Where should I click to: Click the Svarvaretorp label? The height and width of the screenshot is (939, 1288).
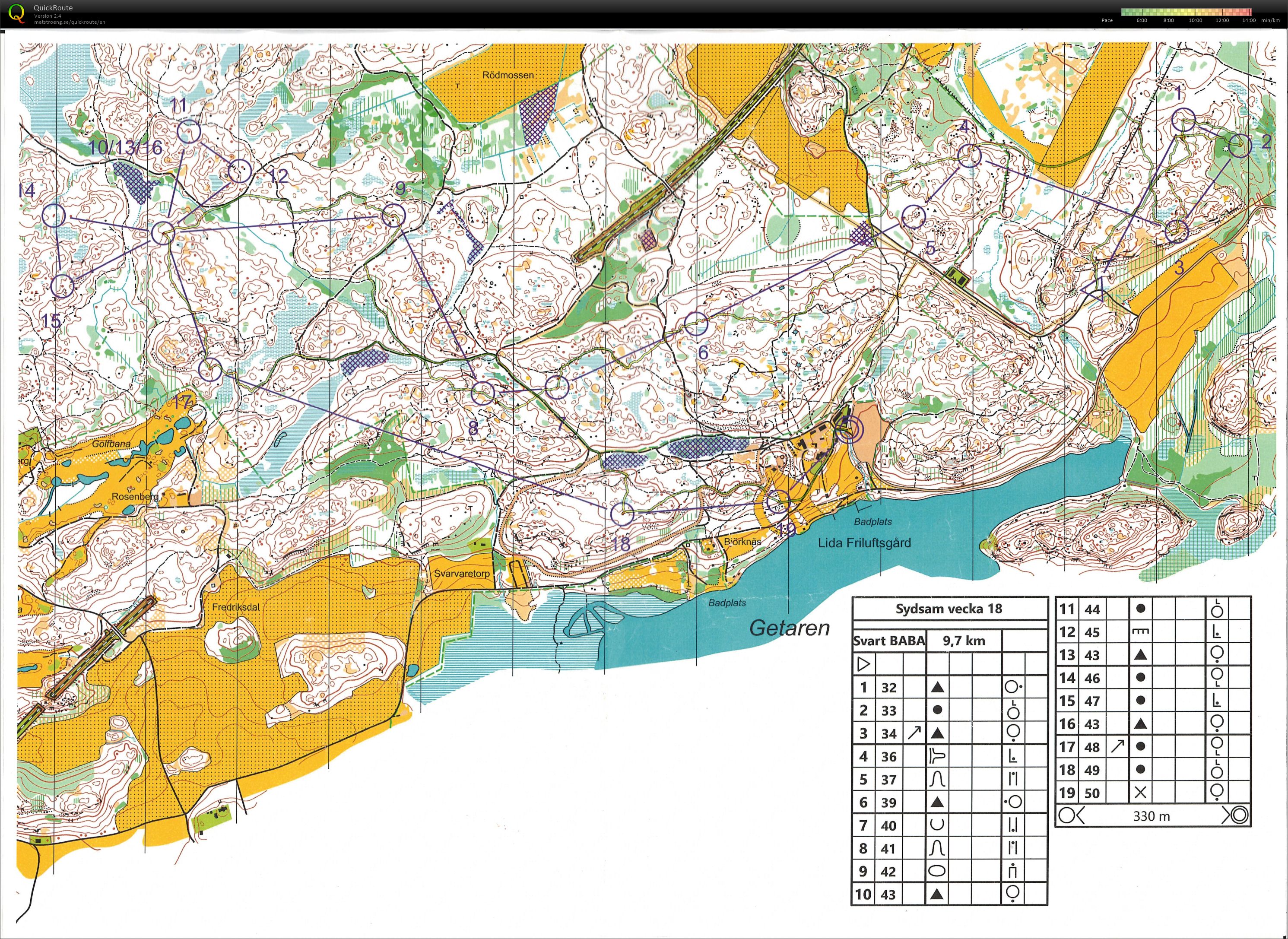(x=462, y=574)
